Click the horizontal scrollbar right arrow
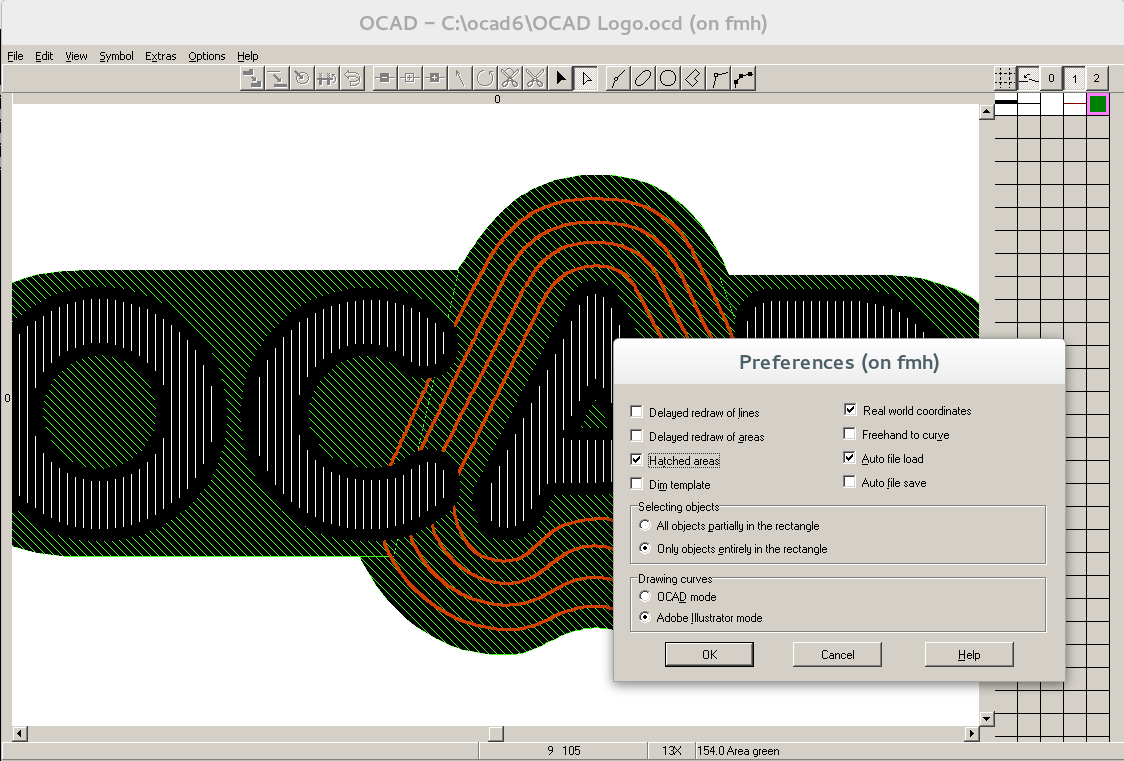The height and width of the screenshot is (761, 1124). pos(971,733)
